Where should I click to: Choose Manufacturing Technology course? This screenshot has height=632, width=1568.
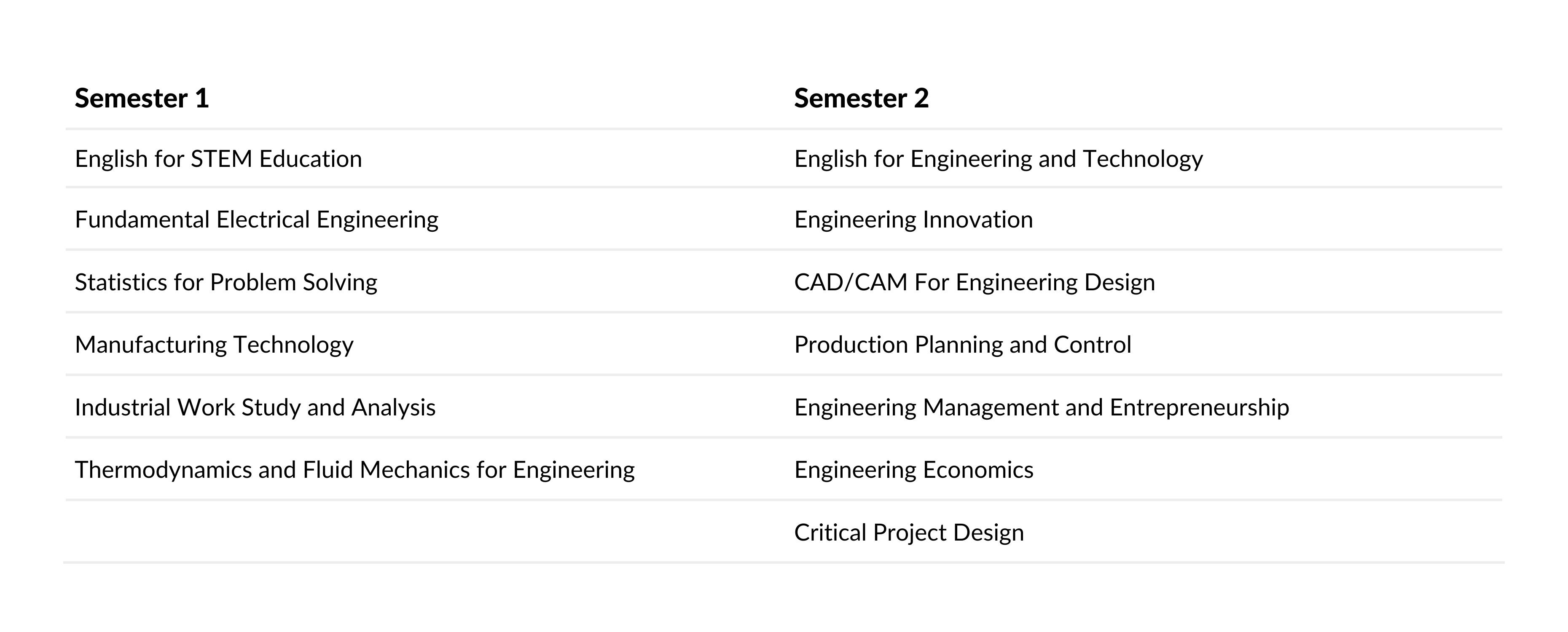pyautogui.click(x=214, y=345)
